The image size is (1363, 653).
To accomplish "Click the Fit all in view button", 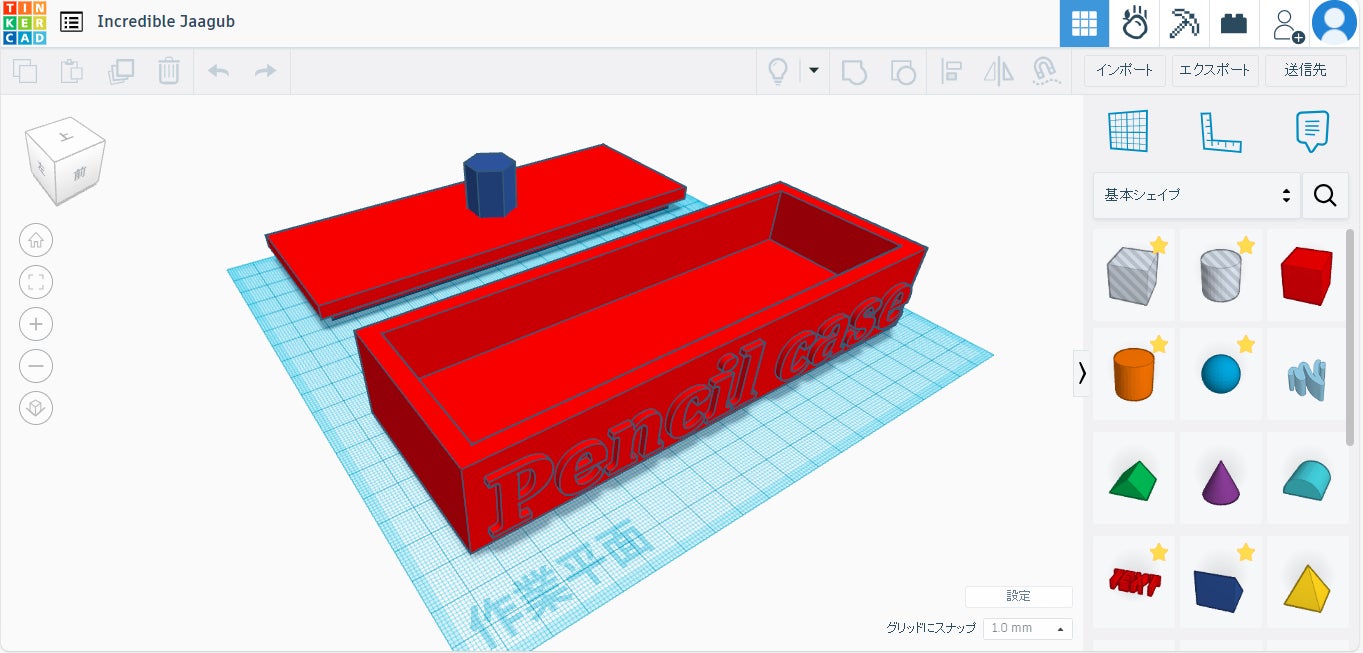I will (x=36, y=282).
